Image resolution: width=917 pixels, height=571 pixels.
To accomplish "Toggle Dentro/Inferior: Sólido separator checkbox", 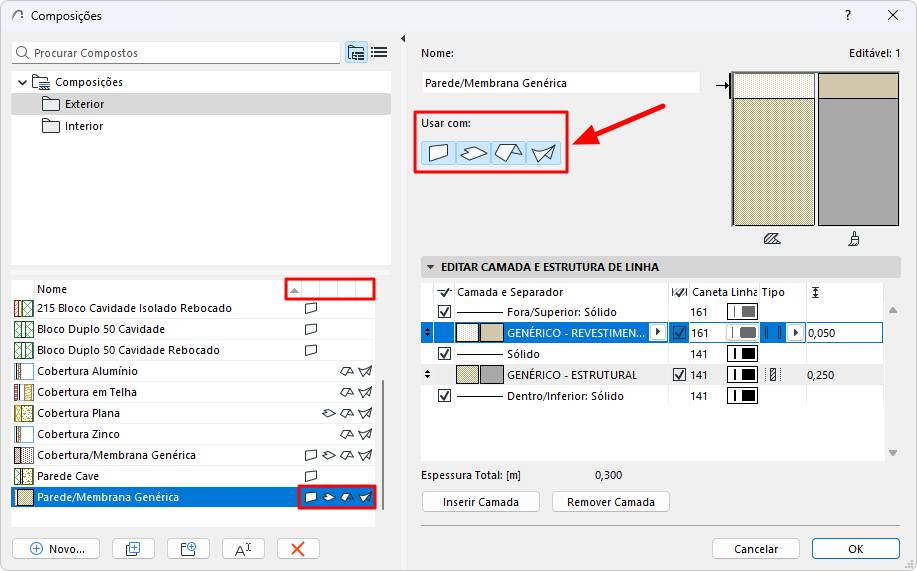I will coord(444,396).
